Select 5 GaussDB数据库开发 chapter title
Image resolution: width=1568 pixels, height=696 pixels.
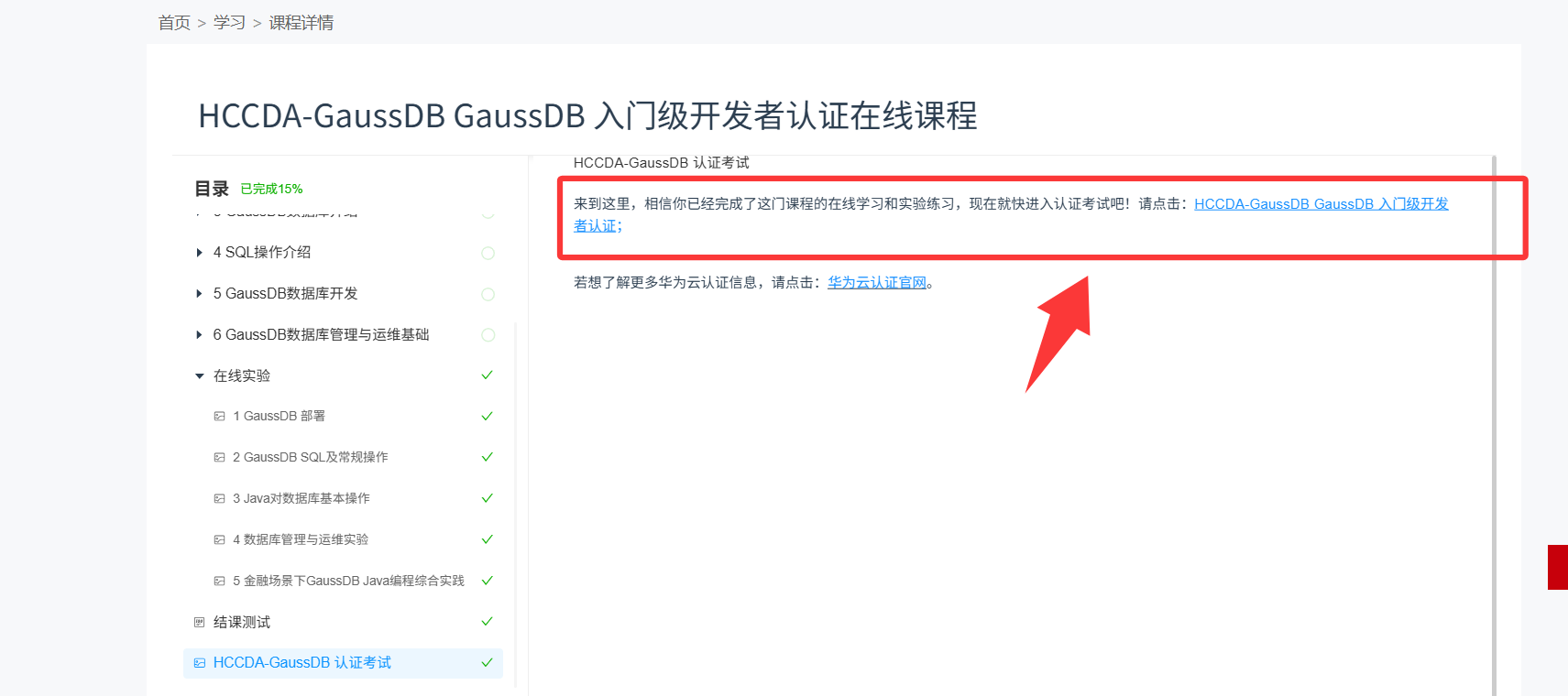click(x=285, y=294)
